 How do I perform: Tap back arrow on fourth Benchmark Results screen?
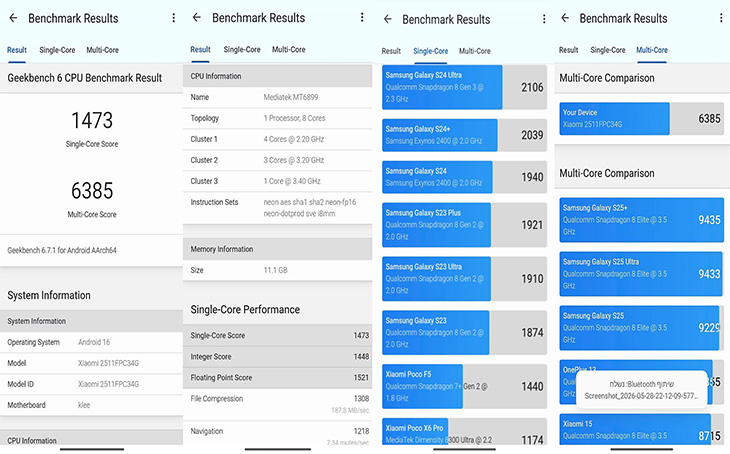click(x=565, y=18)
